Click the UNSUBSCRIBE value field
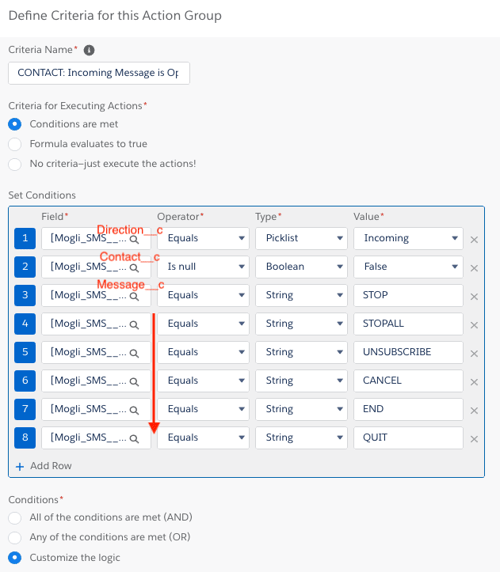The height and width of the screenshot is (572, 500). click(x=408, y=352)
